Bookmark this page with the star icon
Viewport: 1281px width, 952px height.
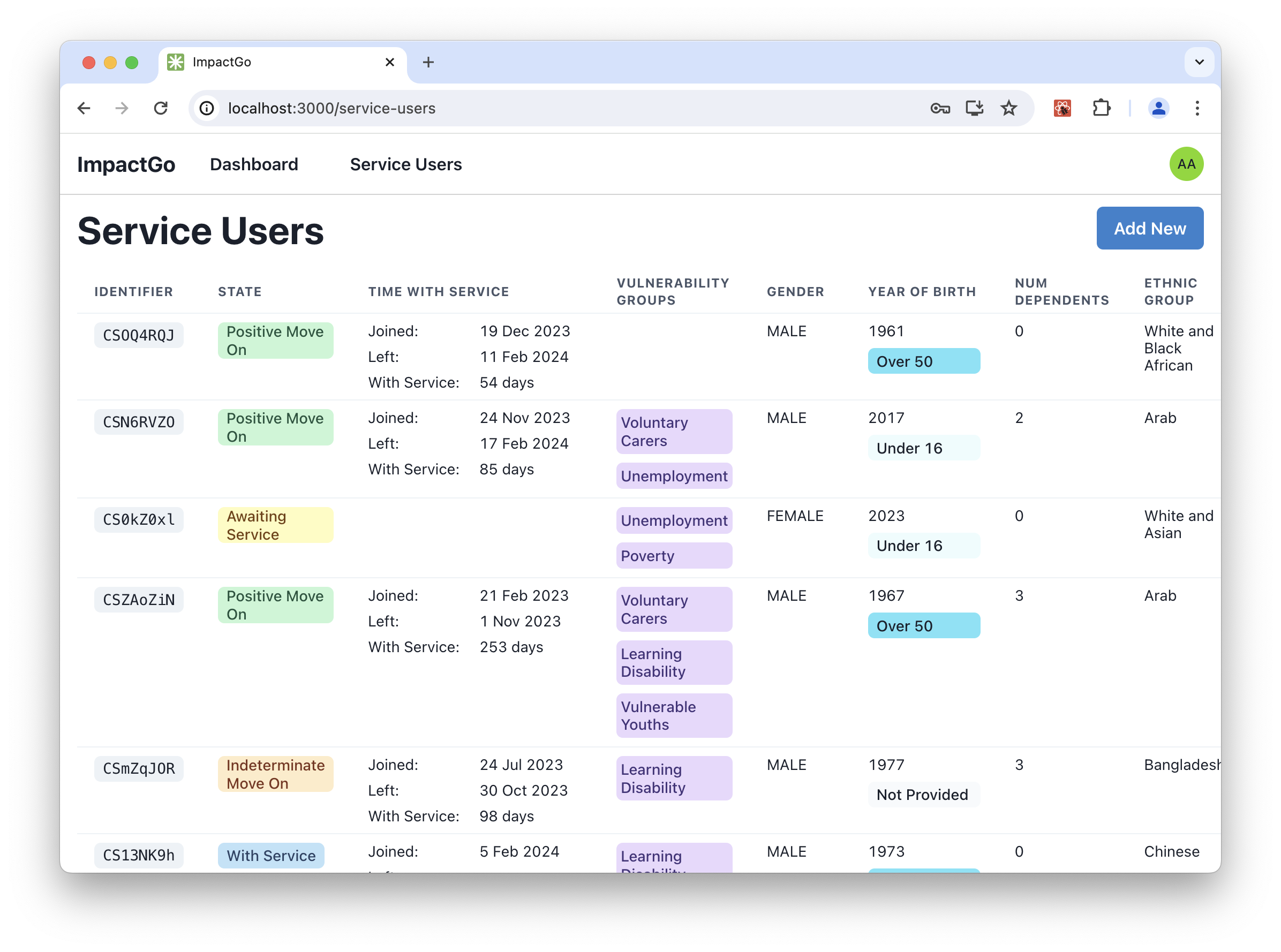(x=1009, y=108)
